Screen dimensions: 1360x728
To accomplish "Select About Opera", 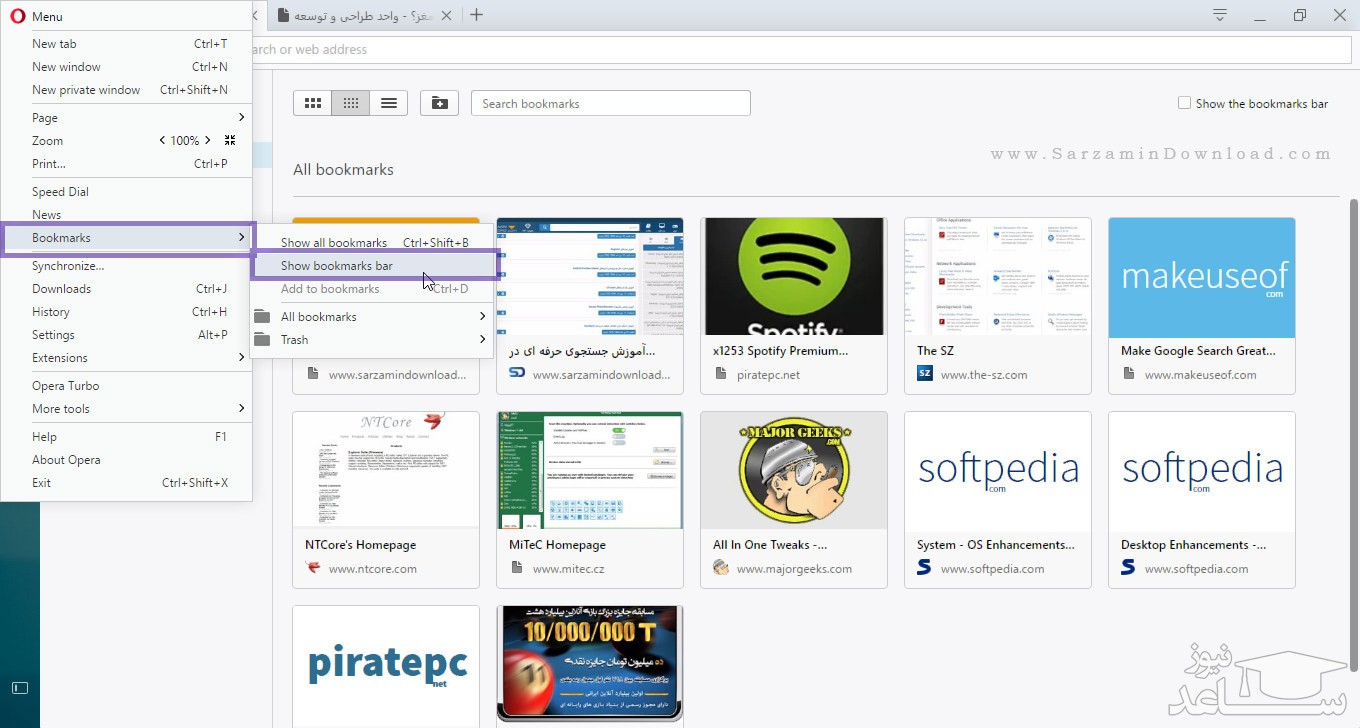I will coord(127,460).
